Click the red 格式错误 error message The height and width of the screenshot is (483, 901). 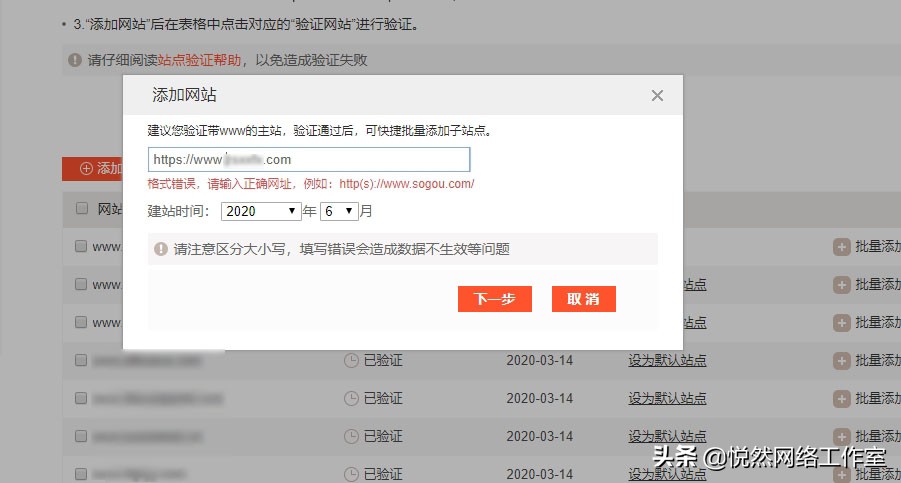click(x=311, y=184)
